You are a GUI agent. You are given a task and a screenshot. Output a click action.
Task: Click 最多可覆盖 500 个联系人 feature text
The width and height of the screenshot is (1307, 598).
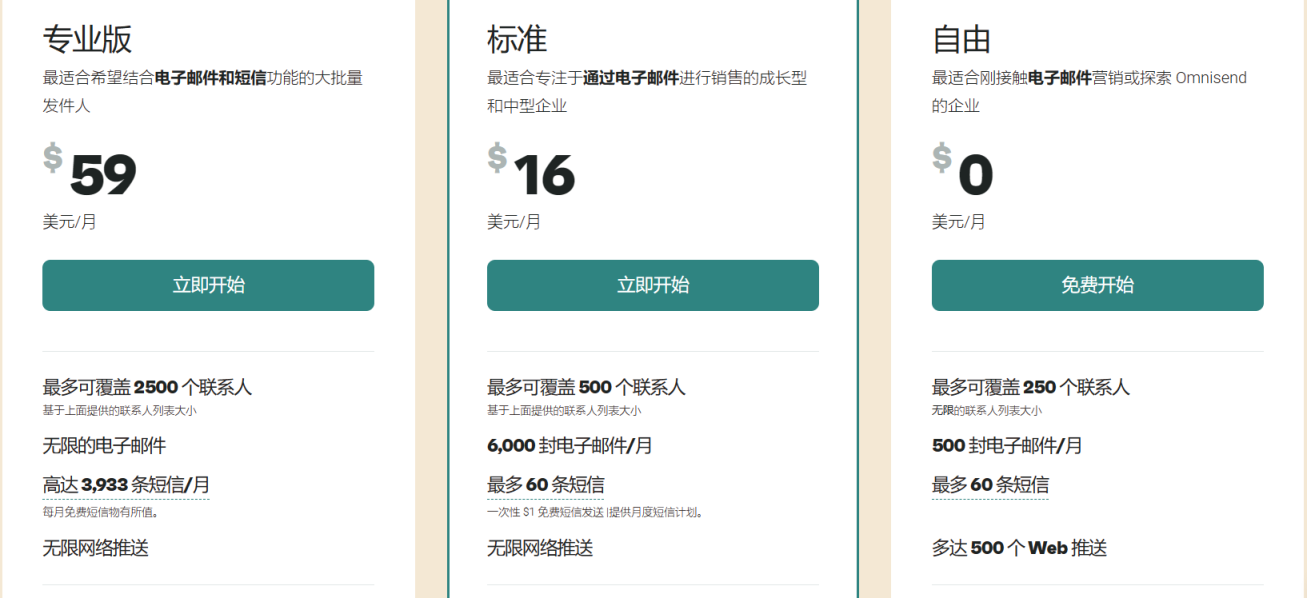click(586, 387)
